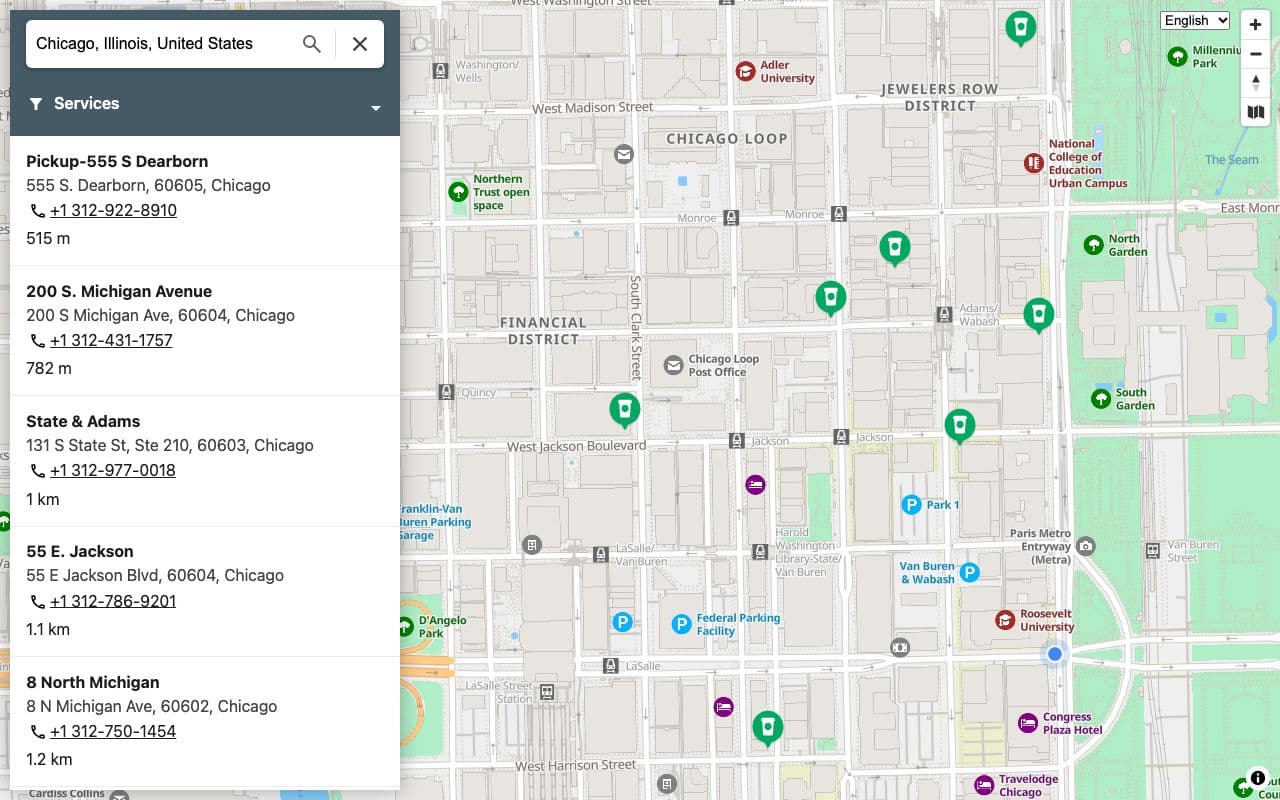Viewport: 1280px width, 800px height.
Task: Click the blue current location dot
Action: [x=1054, y=654]
